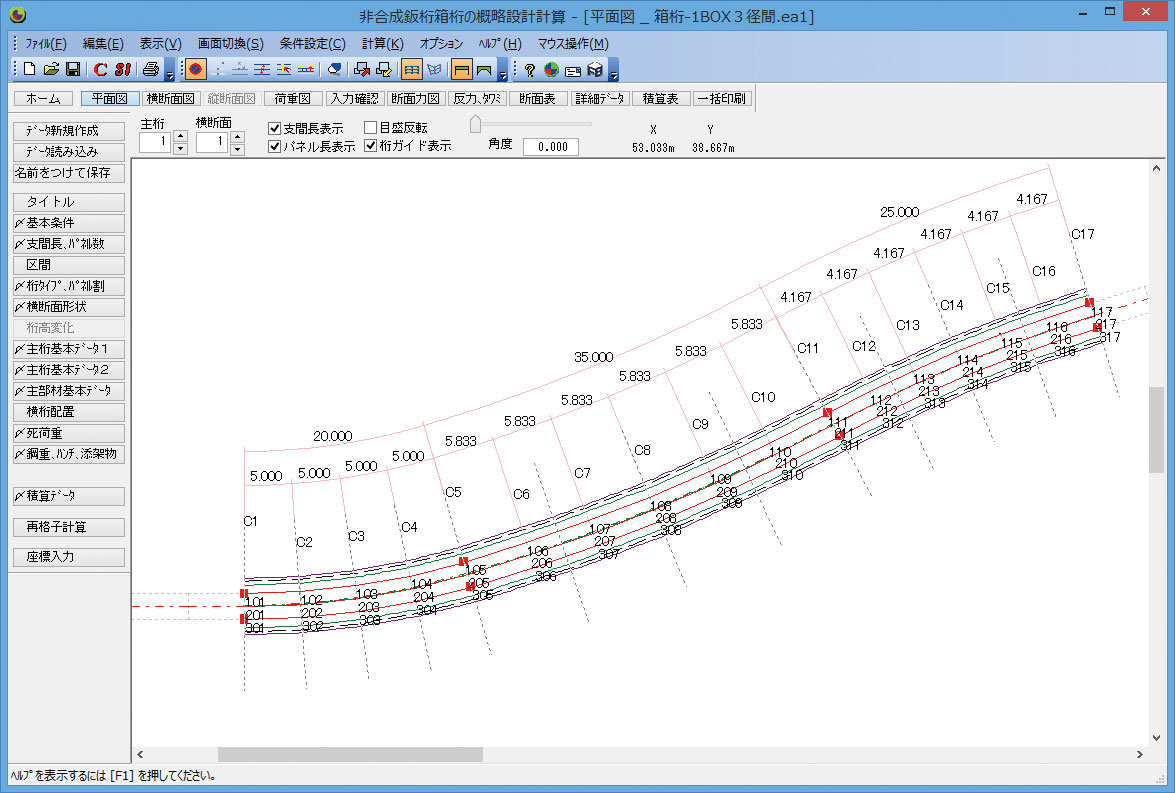Uncheck the 支間長表示 checkbox
The width and height of the screenshot is (1175, 793).
click(275, 128)
